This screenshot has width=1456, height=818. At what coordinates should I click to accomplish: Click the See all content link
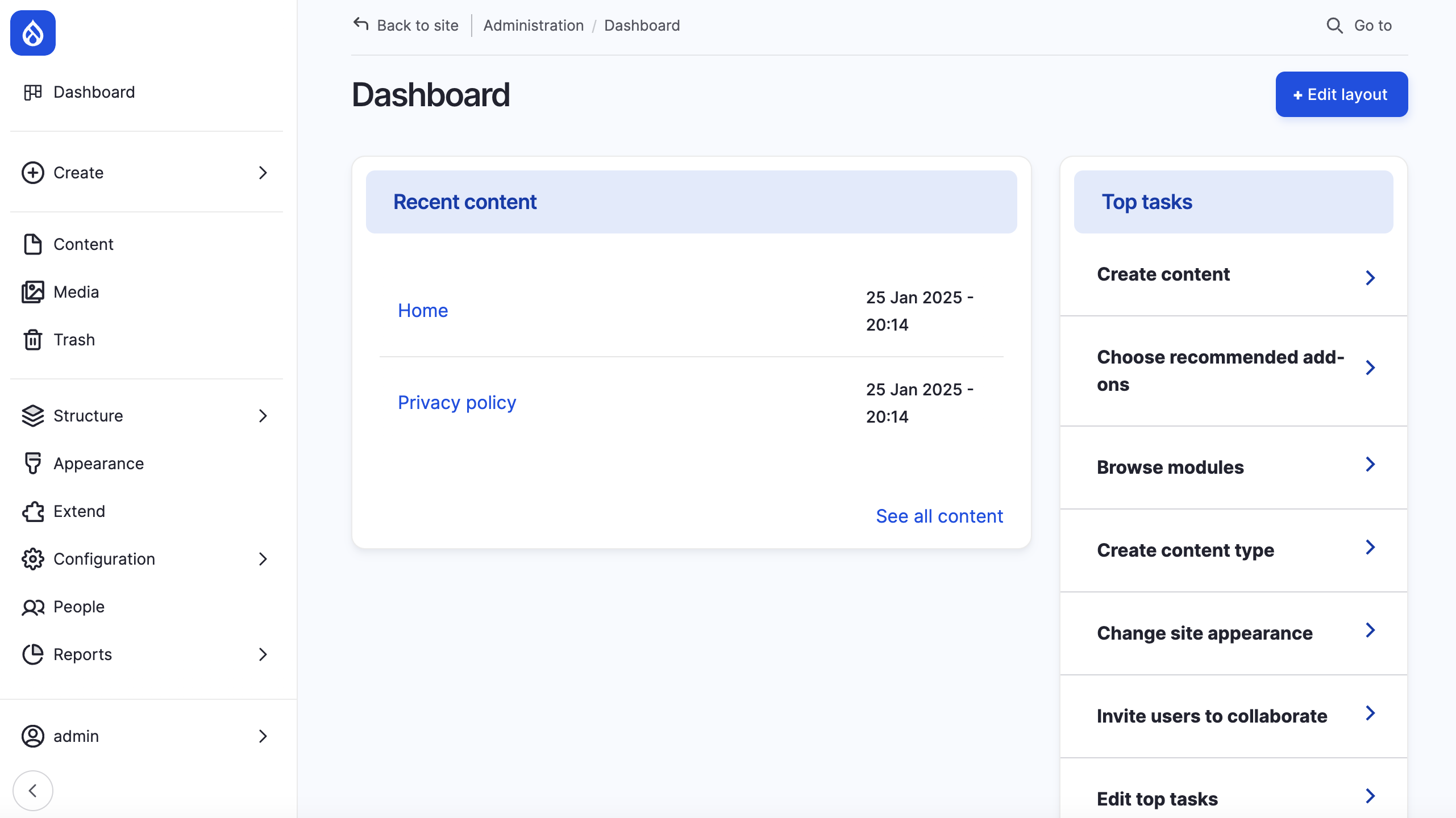[x=939, y=516]
